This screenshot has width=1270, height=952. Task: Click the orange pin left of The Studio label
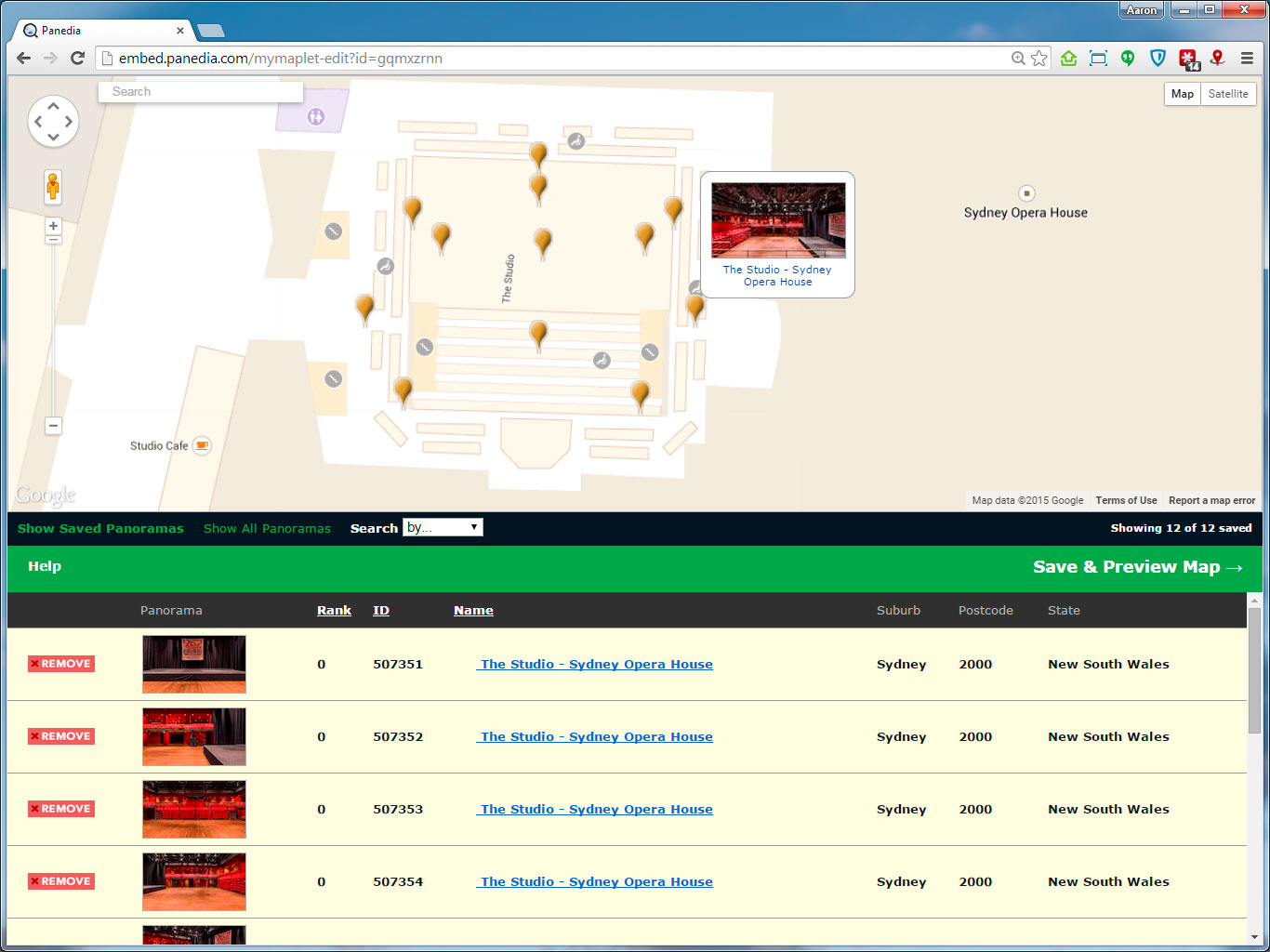click(x=442, y=238)
